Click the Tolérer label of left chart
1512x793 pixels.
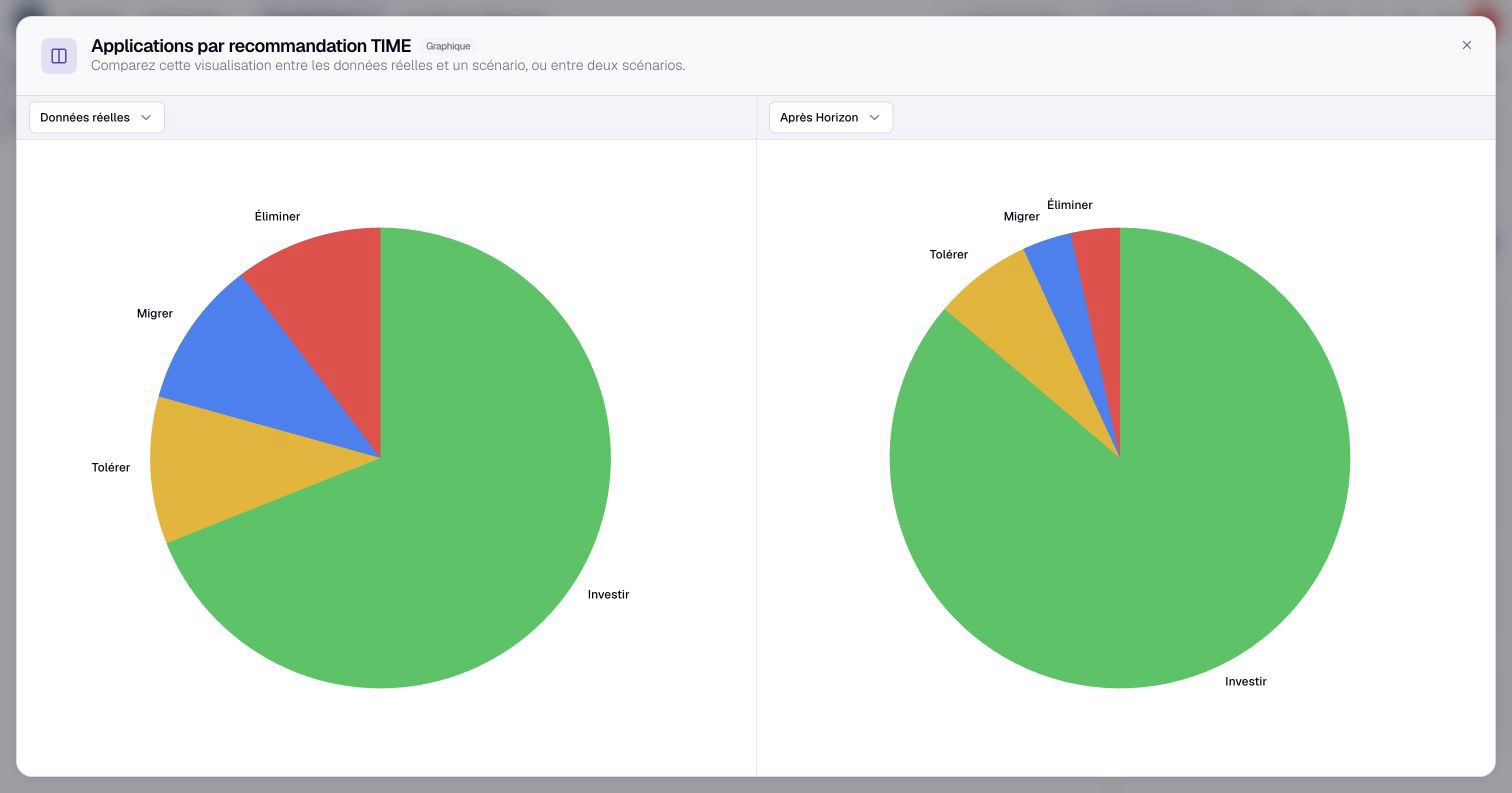pos(111,467)
